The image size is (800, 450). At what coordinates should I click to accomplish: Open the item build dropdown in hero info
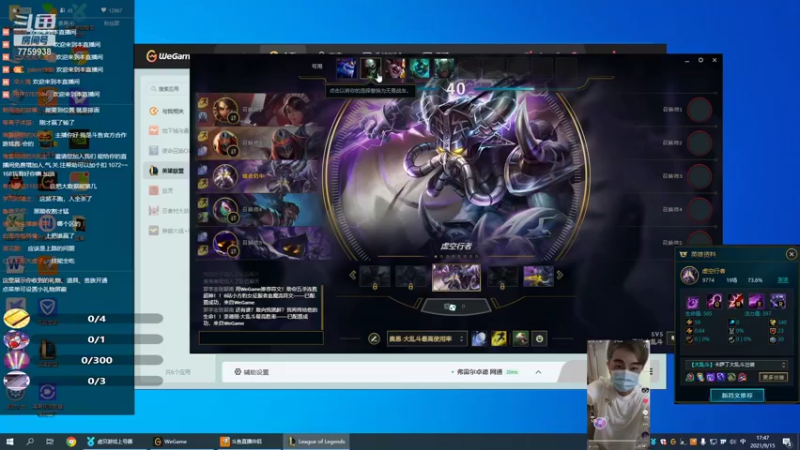click(x=737, y=365)
